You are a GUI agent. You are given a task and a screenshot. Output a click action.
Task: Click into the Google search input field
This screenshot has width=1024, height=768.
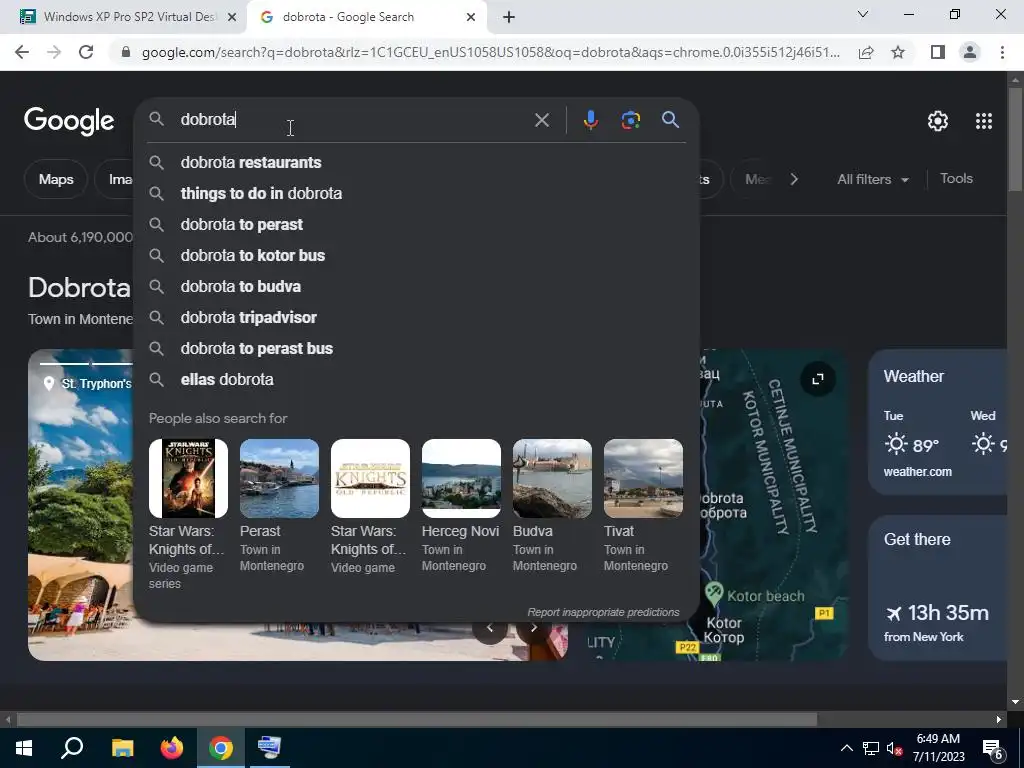point(353,120)
